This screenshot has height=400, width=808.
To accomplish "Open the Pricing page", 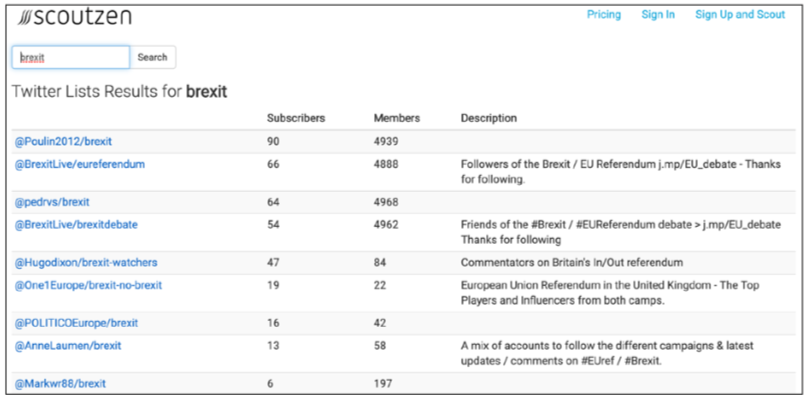I will tap(603, 15).
